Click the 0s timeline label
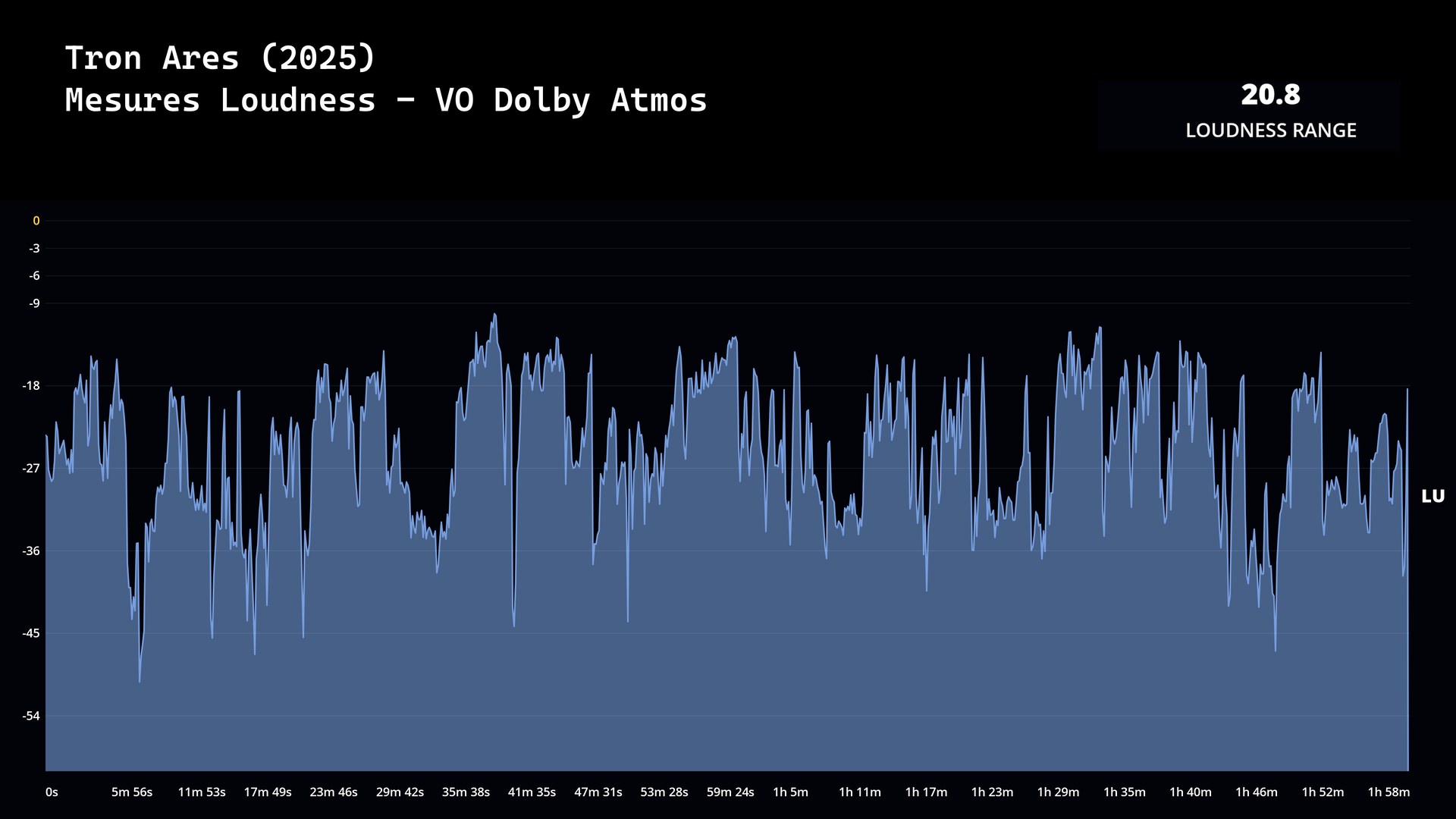This screenshot has width=1456, height=819. tap(52, 792)
